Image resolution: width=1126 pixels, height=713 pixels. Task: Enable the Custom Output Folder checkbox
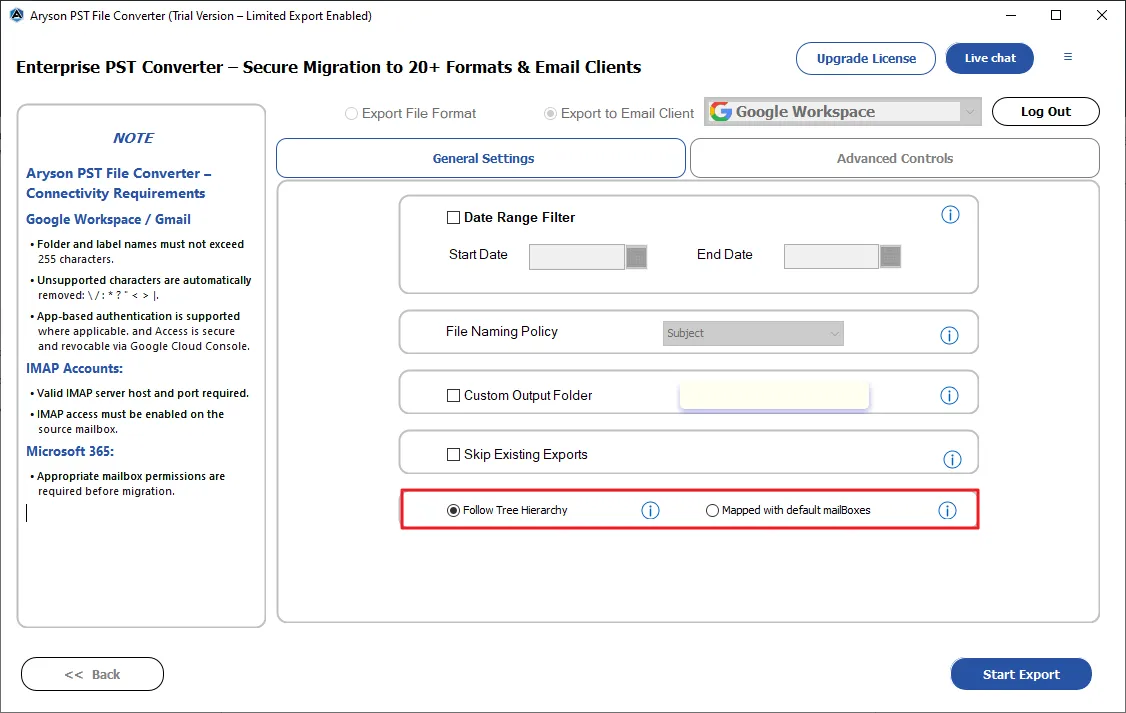453,396
